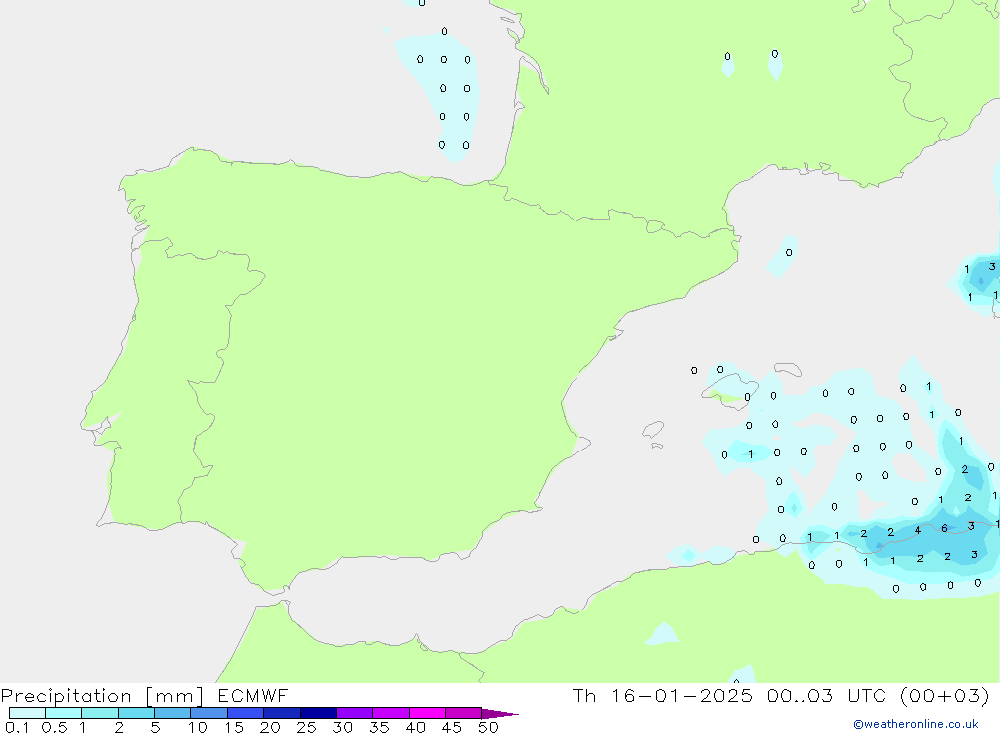Click the 4 mm precipitation value on the map
This screenshot has height=733, width=1000.
[x=917, y=531]
